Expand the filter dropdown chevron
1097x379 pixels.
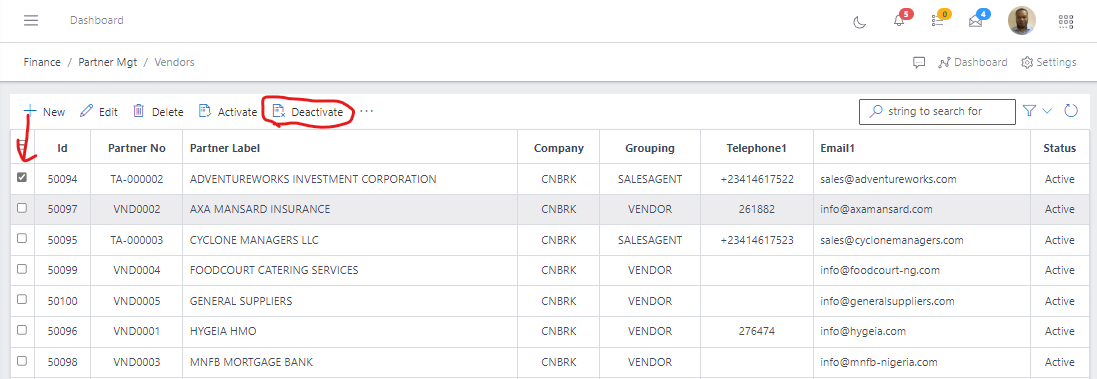point(1047,110)
